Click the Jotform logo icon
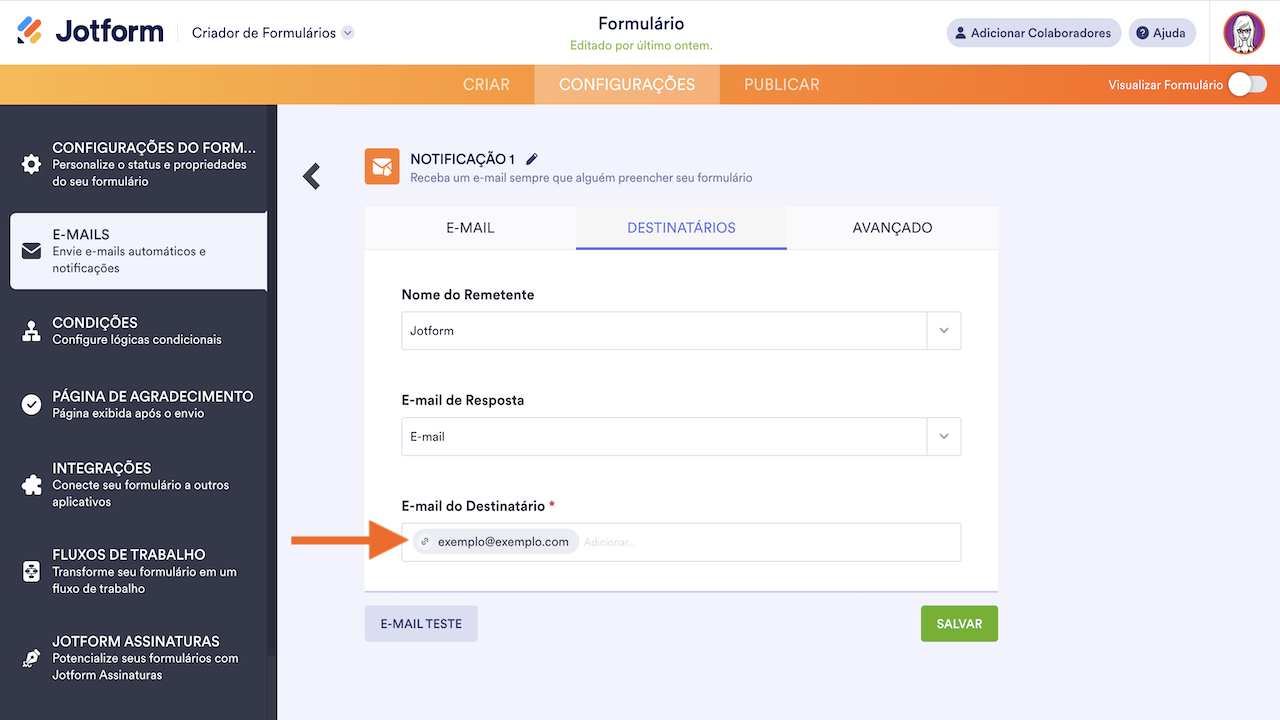 [x=30, y=31]
